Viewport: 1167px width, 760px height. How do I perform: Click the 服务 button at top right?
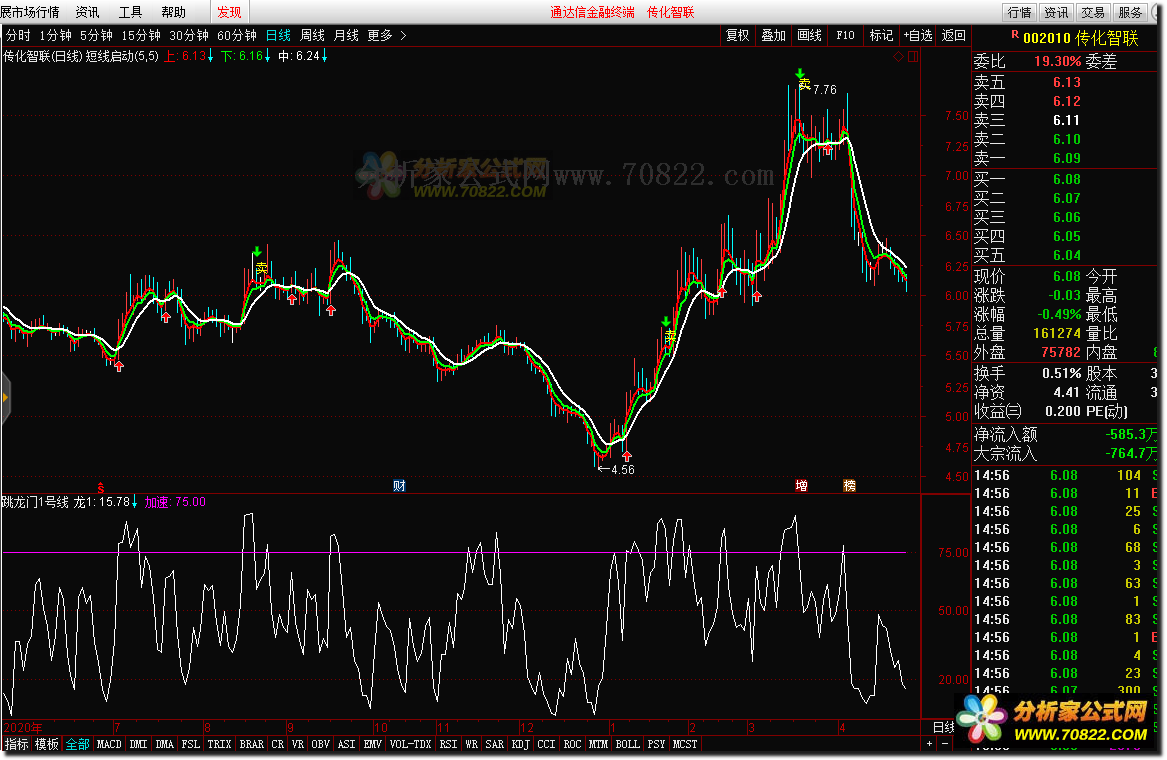click(x=1130, y=12)
